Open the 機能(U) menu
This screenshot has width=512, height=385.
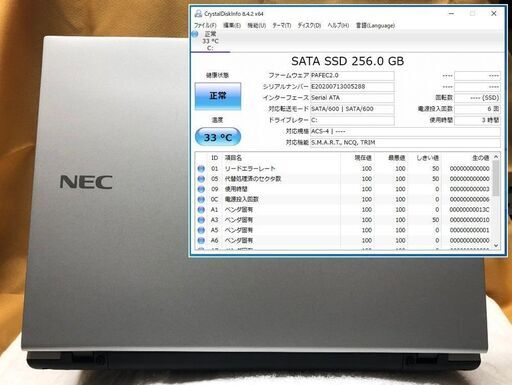coord(257,25)
